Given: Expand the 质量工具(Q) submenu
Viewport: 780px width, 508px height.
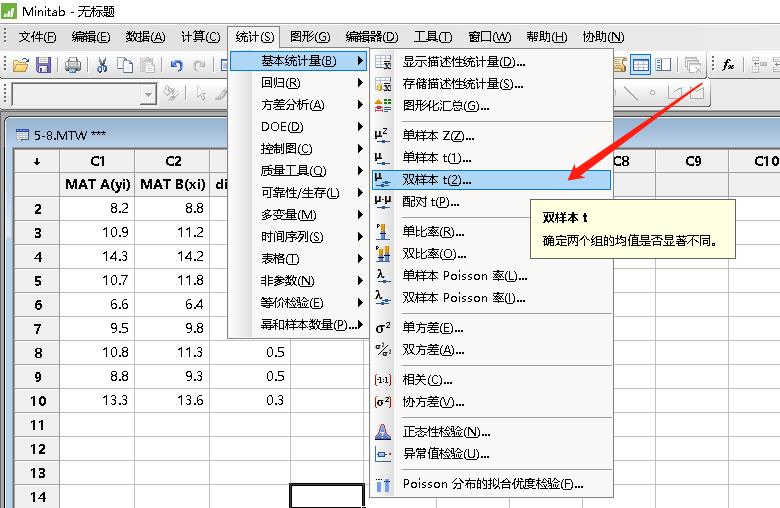Looking at the screenshot, I should (x=298, y=171).
